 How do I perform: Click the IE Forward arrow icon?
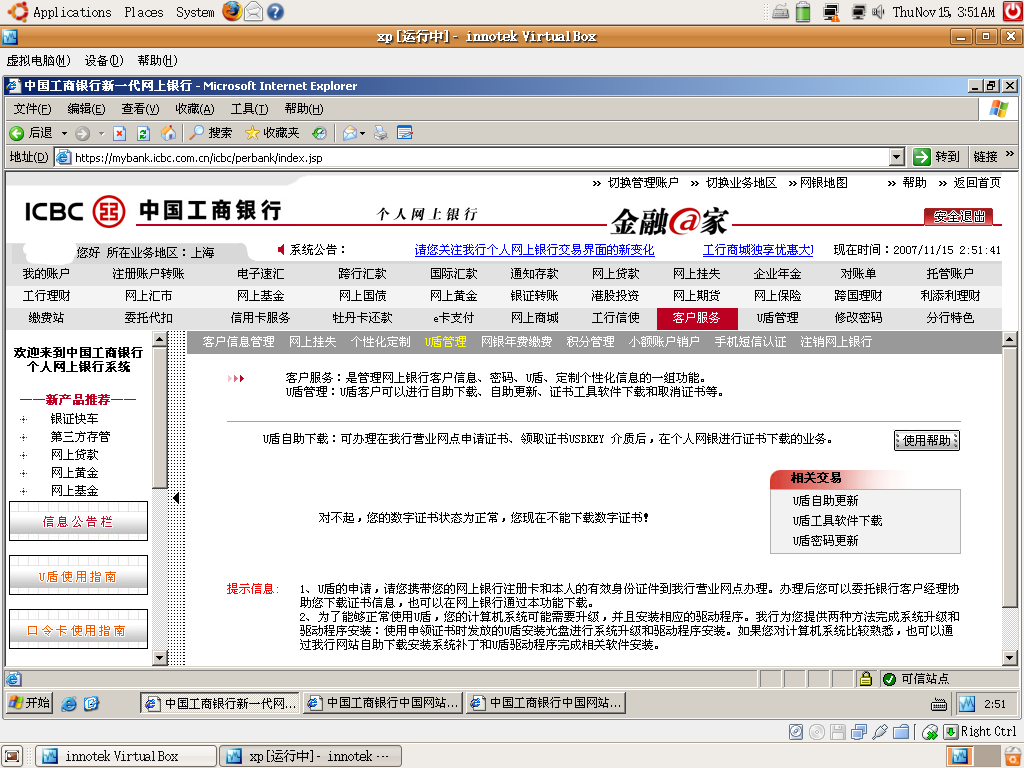tap(82, 133)
